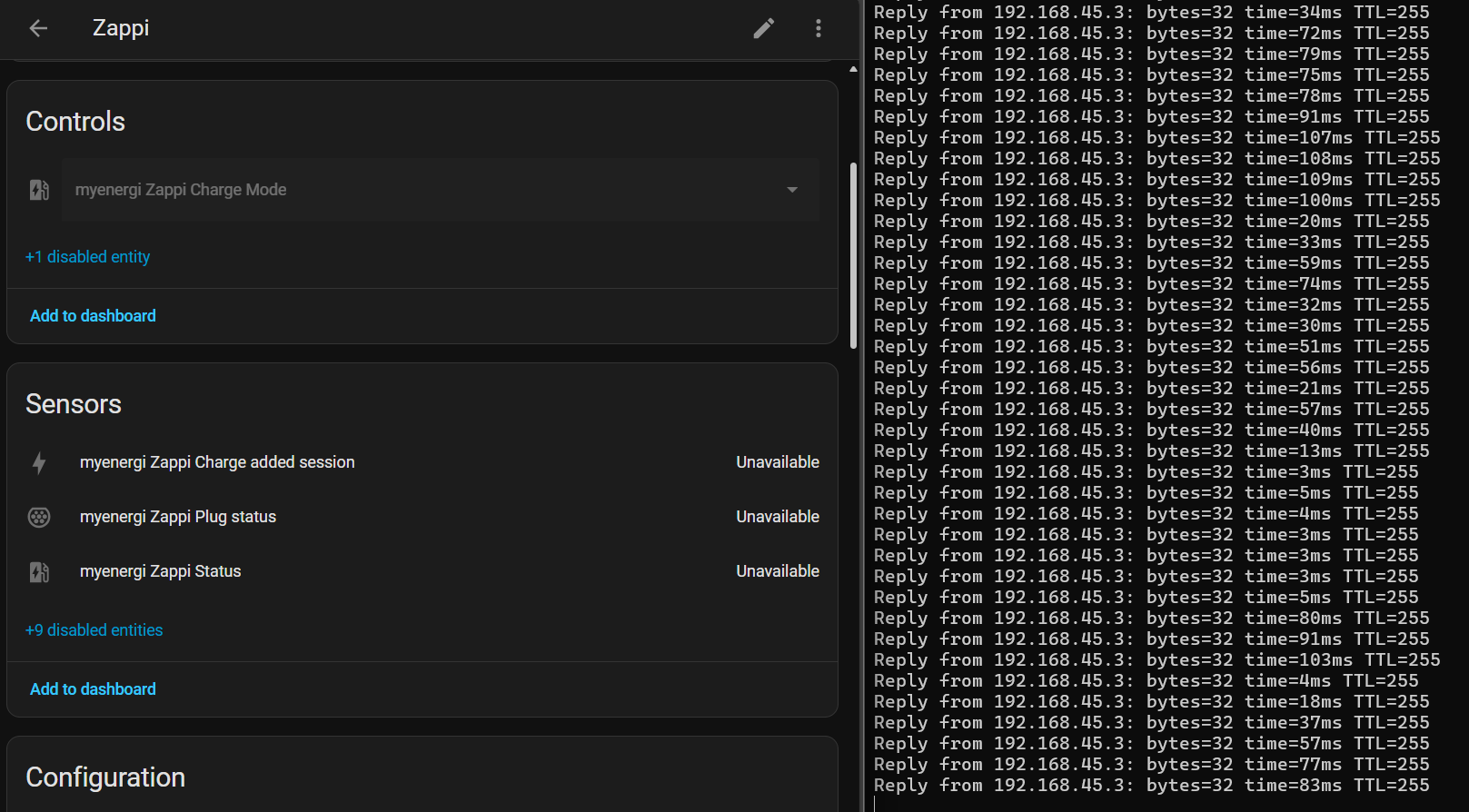Click Add to dashboard under Controls

coord(93,316)
